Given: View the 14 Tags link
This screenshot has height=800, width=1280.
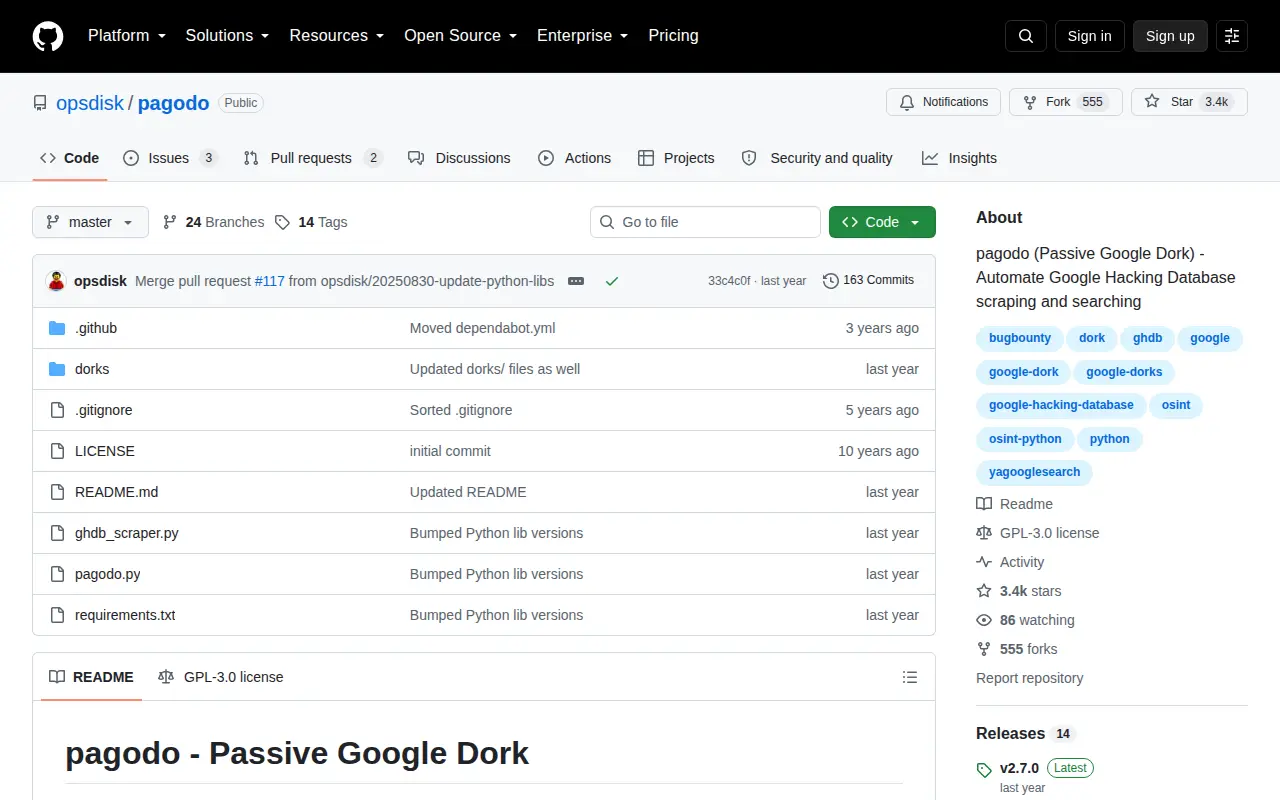Looking at the screenshot, I should pyautogui.click(x=311, y=222).
